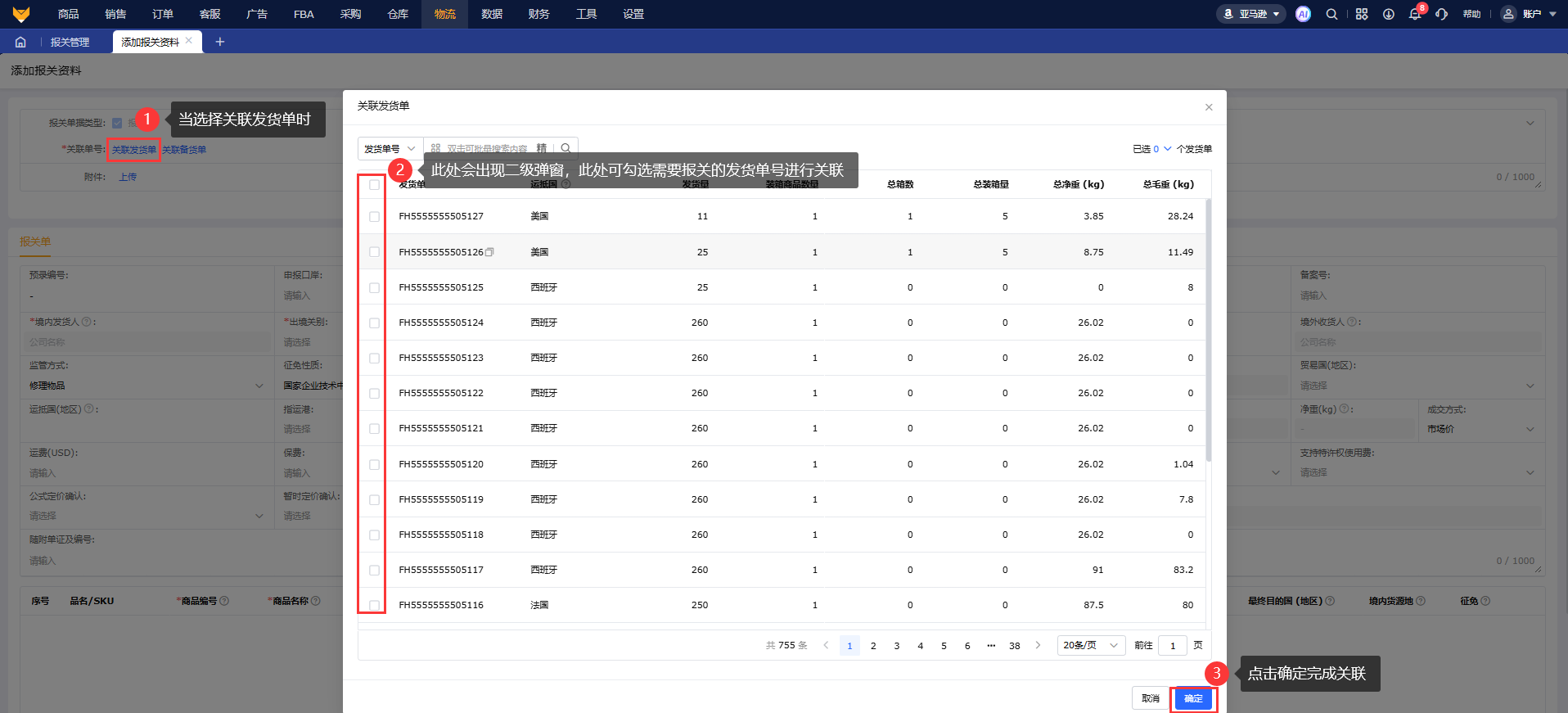
Task: Open the AI assistant icon
Action: pyautogui.click(x=1303, y=14)
